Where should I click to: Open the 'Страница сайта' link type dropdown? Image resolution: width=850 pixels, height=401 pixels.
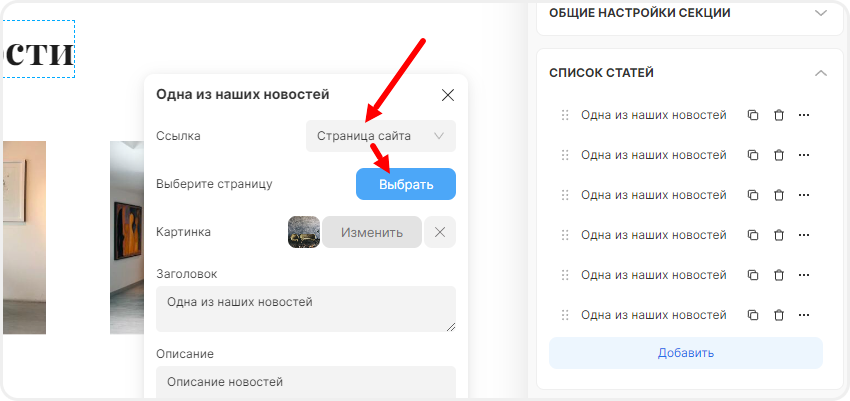tap(380, 136)
